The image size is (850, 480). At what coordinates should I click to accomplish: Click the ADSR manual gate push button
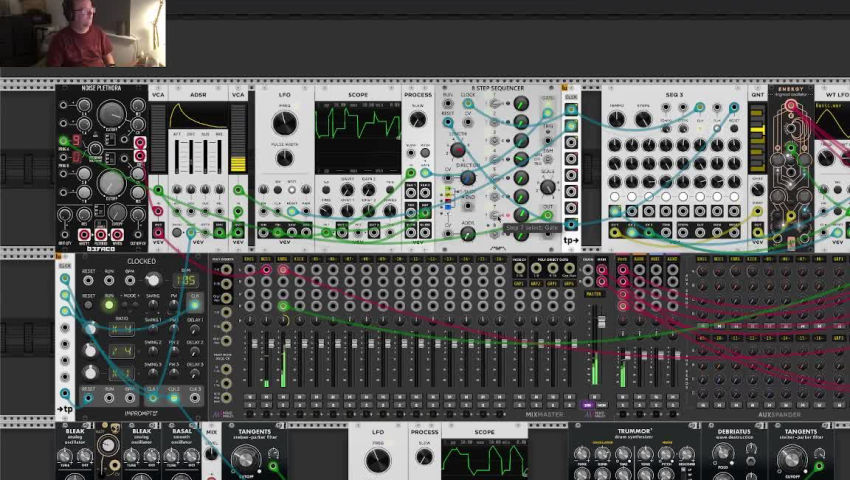pos(177,232)
